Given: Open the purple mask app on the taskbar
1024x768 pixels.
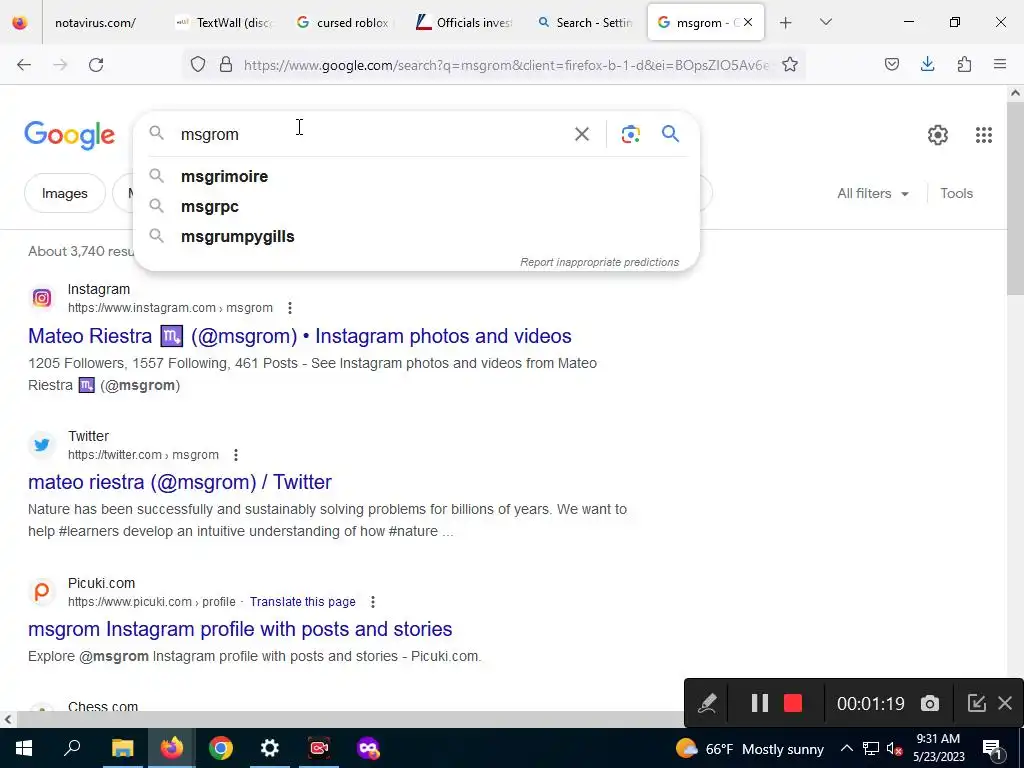Looking at the screenshot, I should [x=368, y=748].
